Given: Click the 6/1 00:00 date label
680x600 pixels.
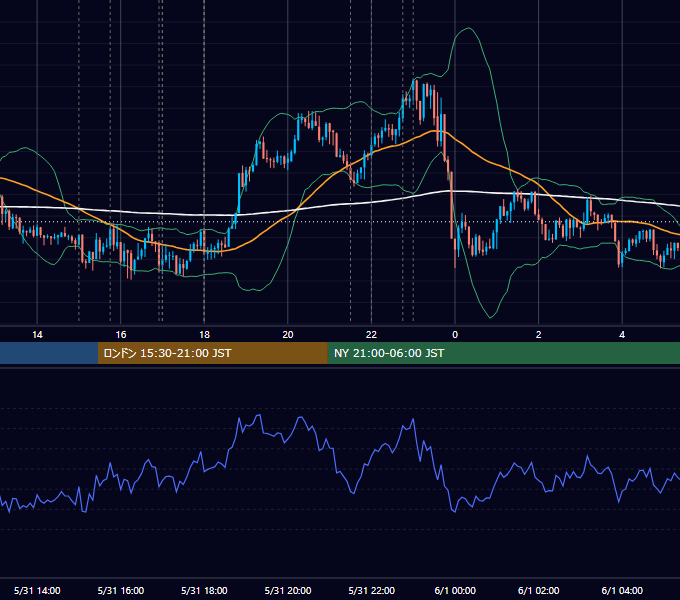Looking at the screenshot, I should pos(455,590).
